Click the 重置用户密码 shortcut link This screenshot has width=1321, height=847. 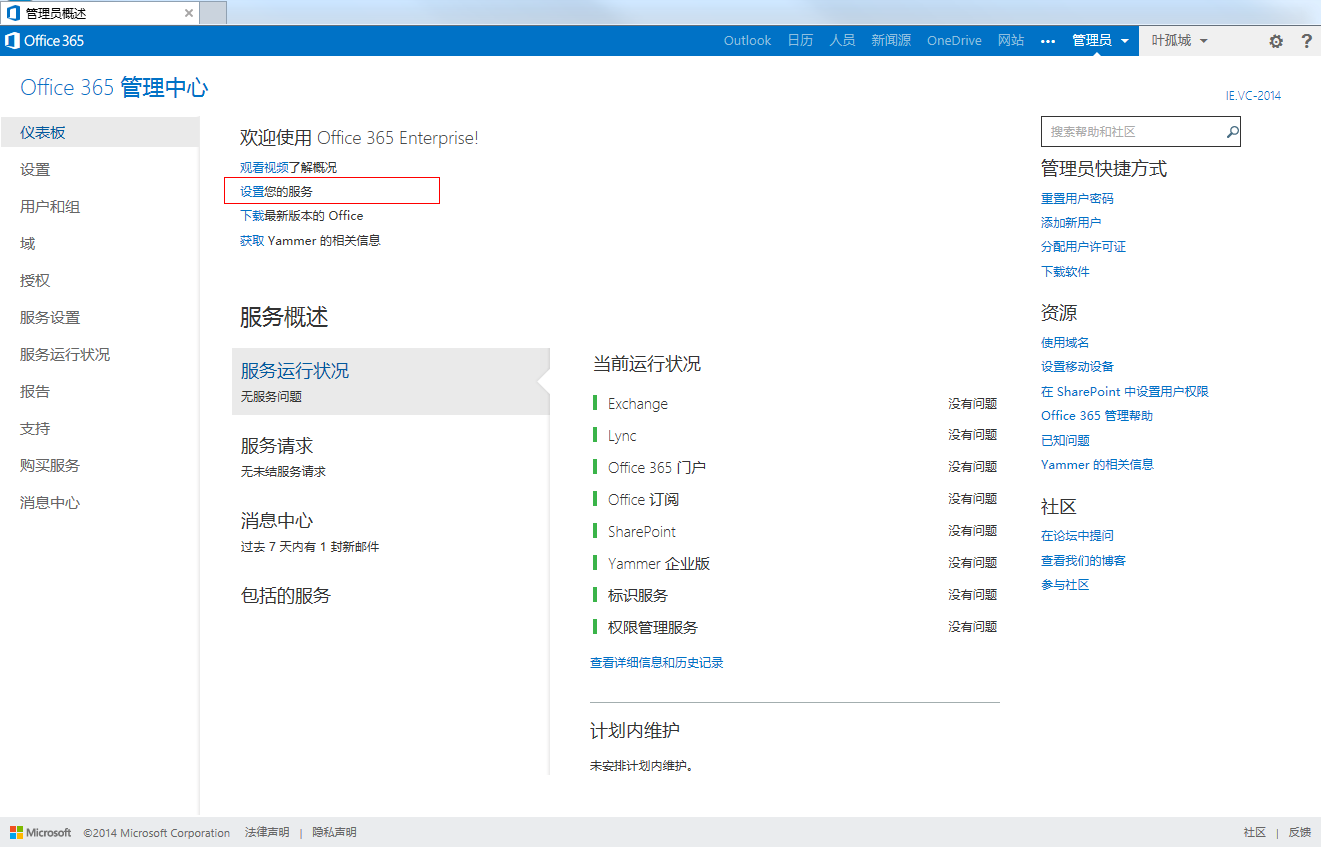(1077, 199)
